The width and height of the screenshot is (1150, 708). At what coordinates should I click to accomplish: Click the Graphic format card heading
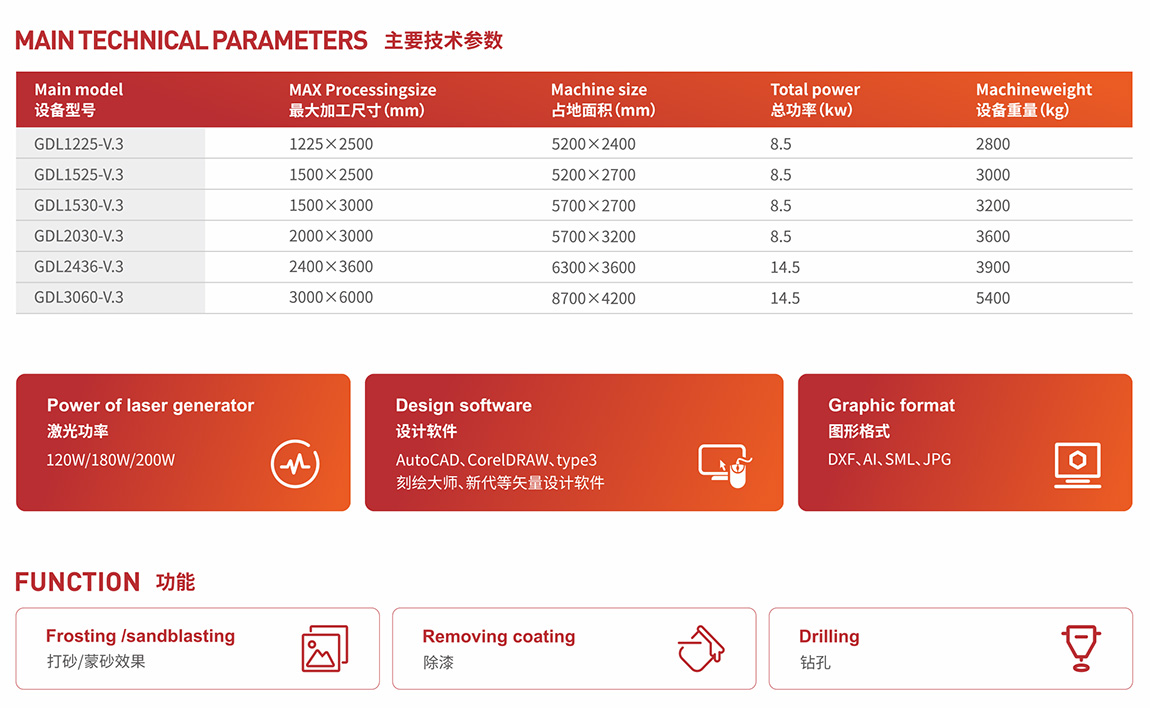tap(891, 406)
